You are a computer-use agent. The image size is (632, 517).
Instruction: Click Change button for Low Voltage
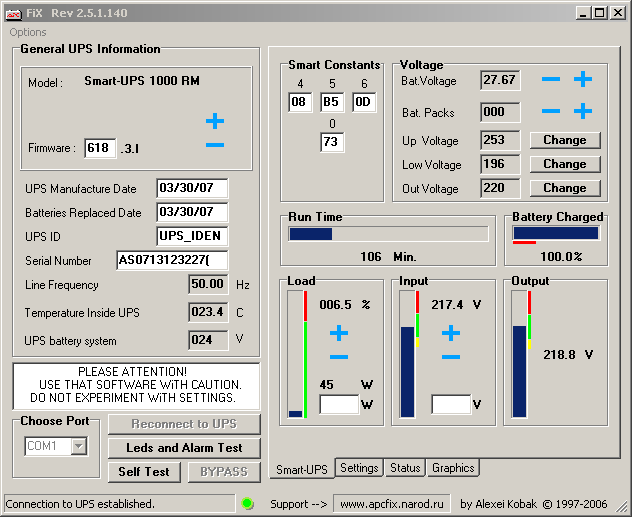click(x=565, y=164)
